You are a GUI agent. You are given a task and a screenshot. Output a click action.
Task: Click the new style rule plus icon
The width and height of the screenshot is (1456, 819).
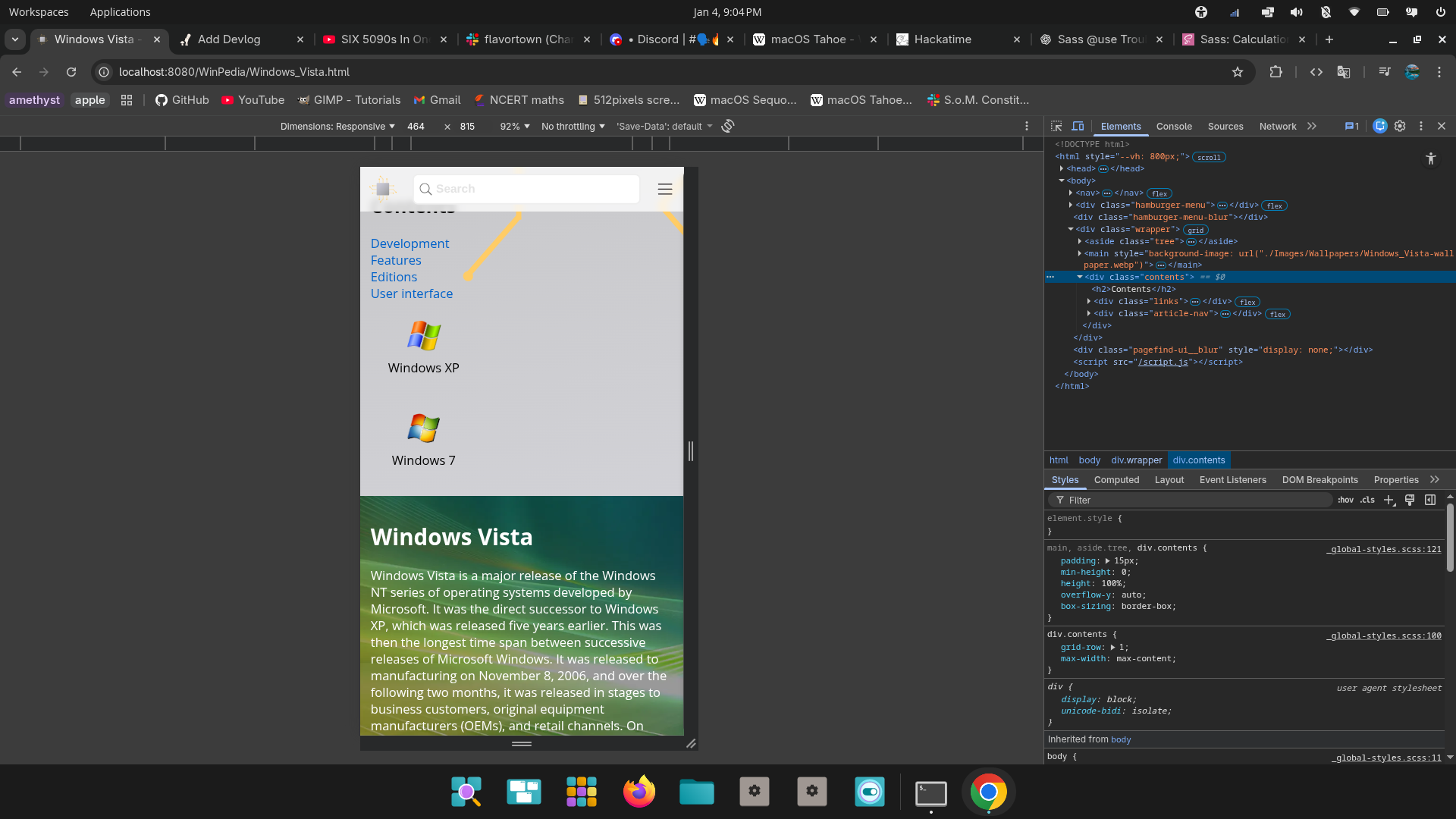coord(1389,500)
